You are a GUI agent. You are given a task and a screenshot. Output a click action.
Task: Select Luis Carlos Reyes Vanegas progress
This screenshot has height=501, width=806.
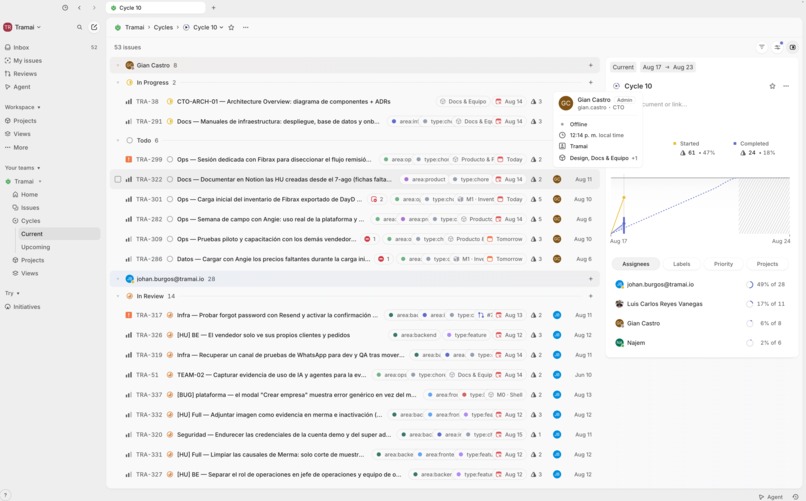(x=702, y=304)
